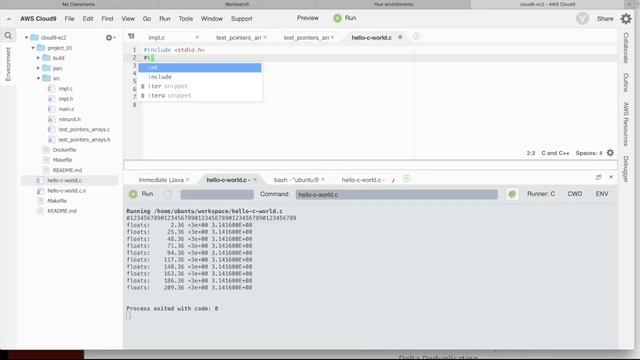
Task: Collapse the cloud9-ec2 root folder
Action: (27, 38)
